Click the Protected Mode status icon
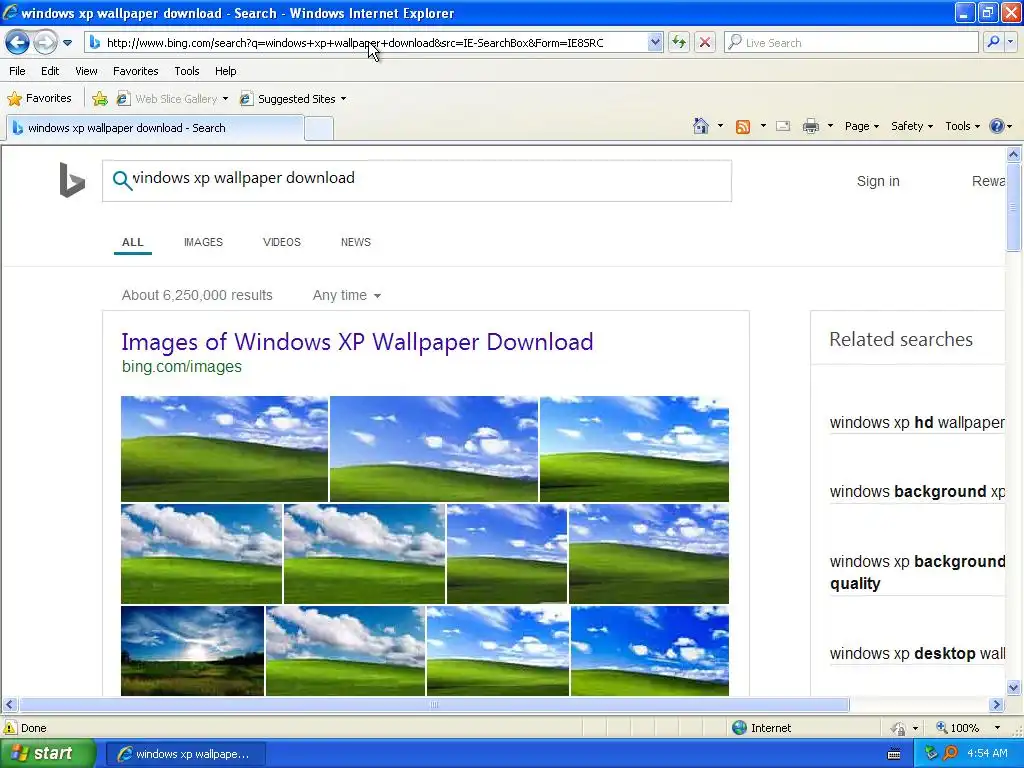Image resolution: width=1024 pixels, height=768 pixels. click(899, 728)
